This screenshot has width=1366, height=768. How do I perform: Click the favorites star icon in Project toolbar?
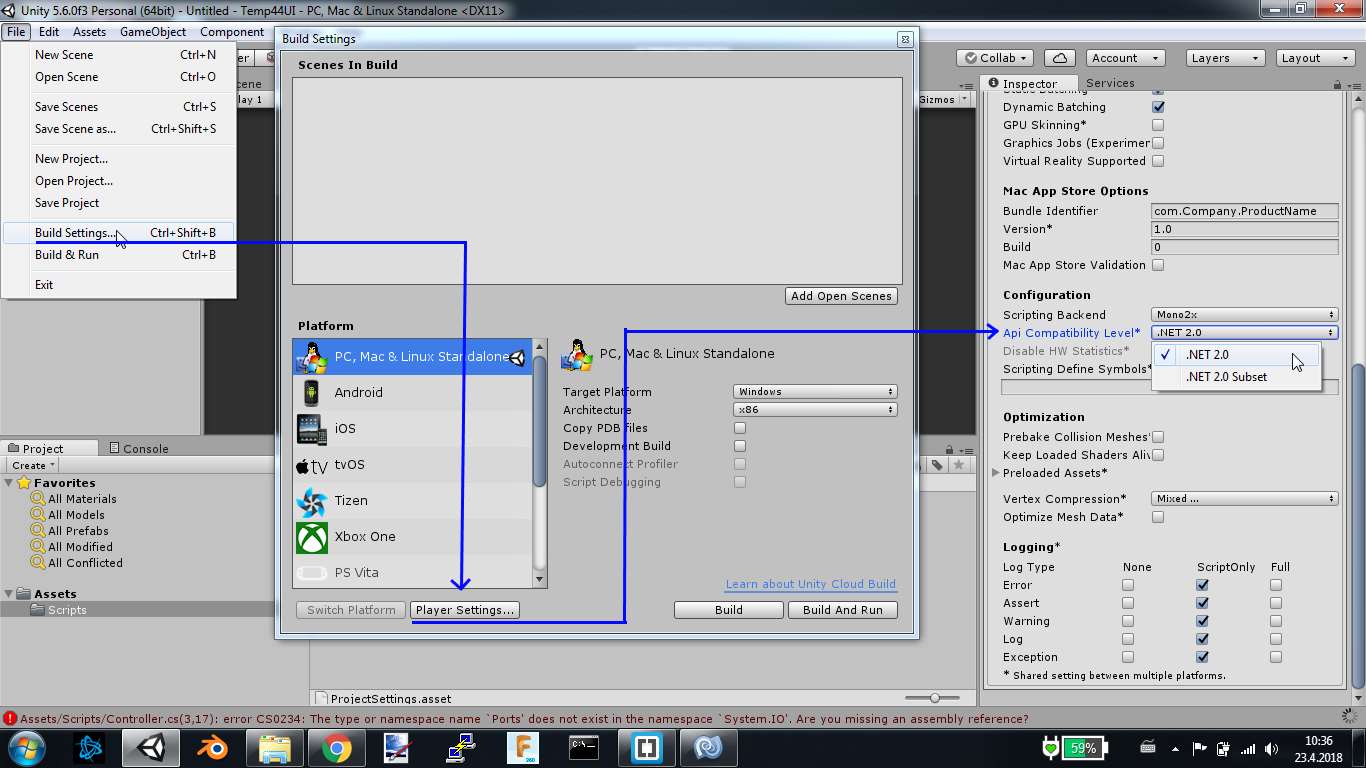[x=959, y=465]
